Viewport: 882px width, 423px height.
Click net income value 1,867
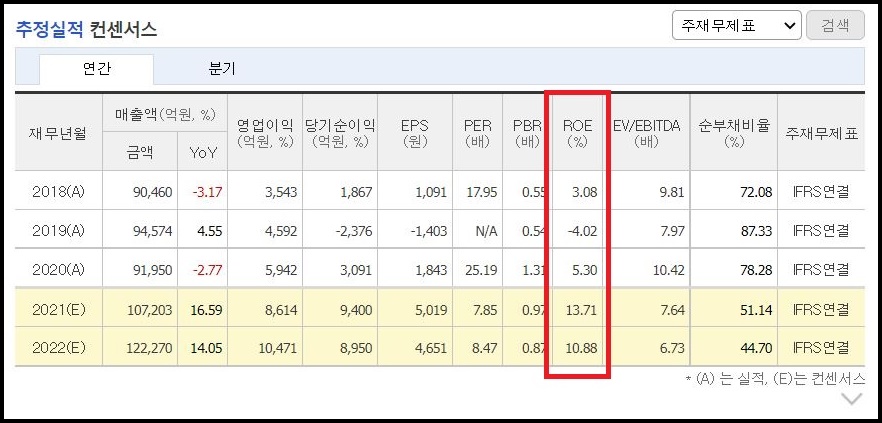pos(356,192)
